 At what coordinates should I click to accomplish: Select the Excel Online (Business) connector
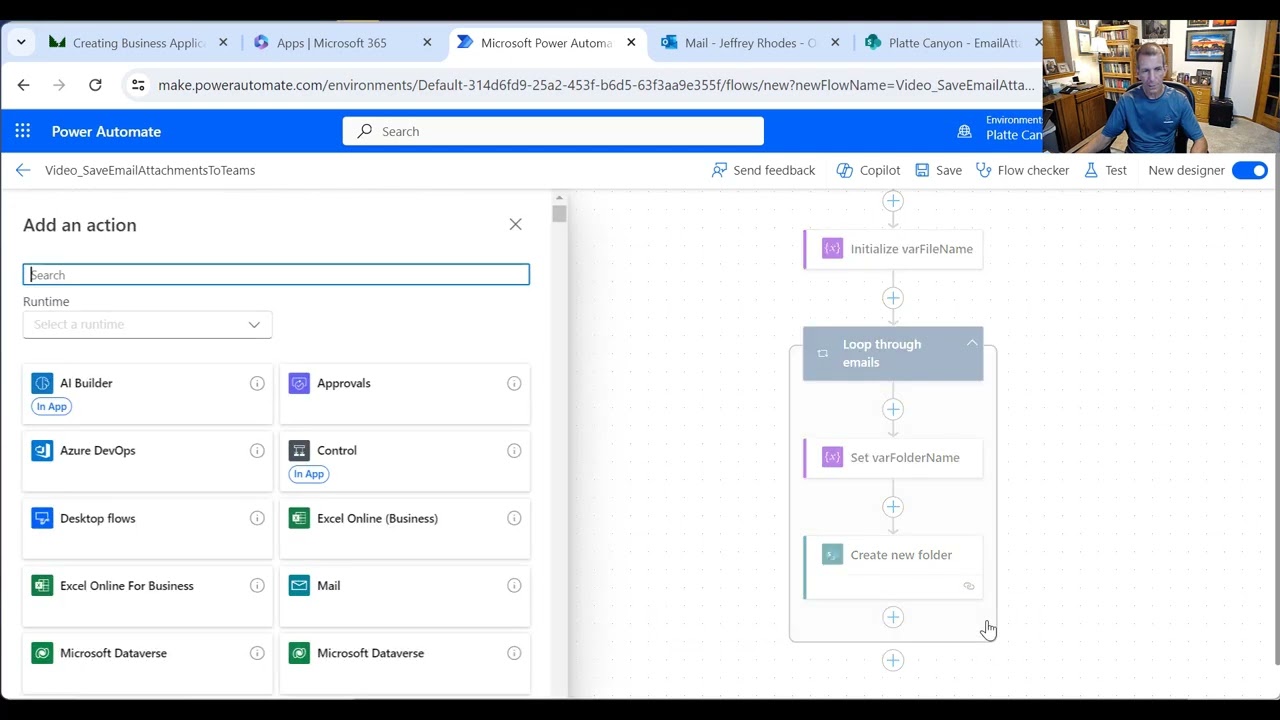coord(405,529)
